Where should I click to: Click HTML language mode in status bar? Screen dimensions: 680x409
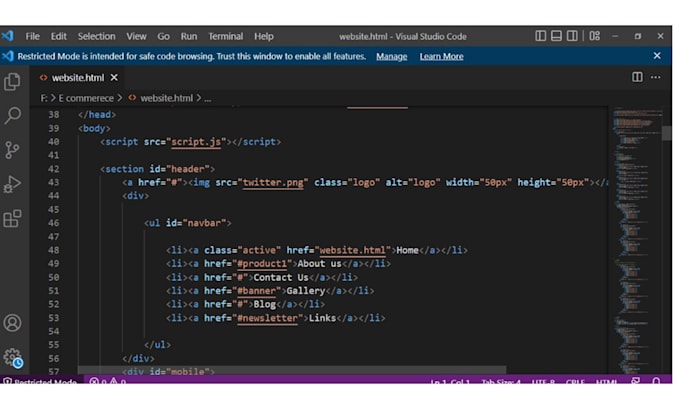606,382
